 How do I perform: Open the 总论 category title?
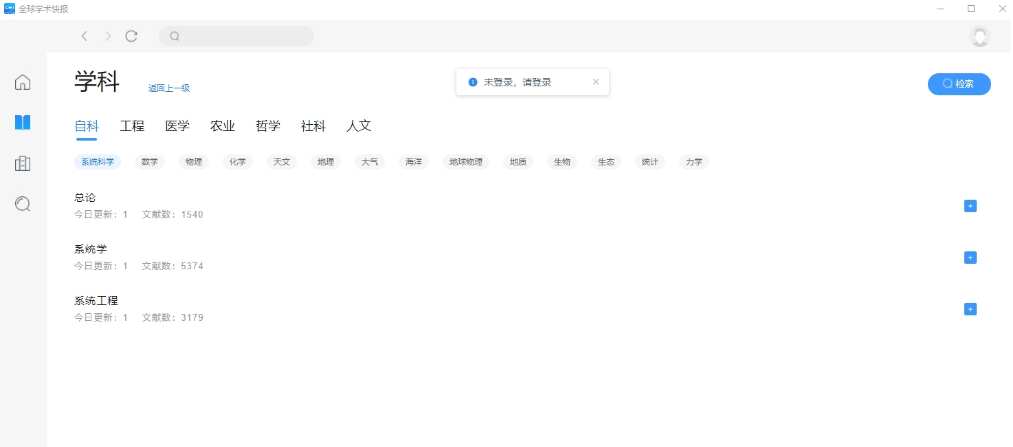pos(85,198)
